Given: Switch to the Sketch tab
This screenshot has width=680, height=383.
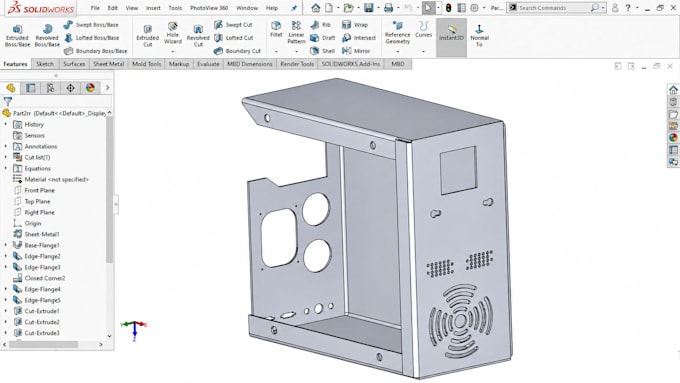Looking at the screenshot, I should point(45,64).
